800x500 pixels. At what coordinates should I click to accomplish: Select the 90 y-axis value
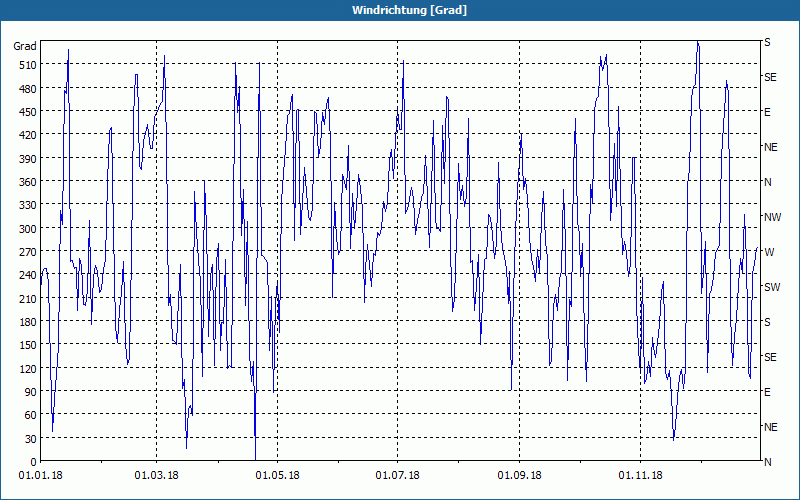[x=31, y=392]
